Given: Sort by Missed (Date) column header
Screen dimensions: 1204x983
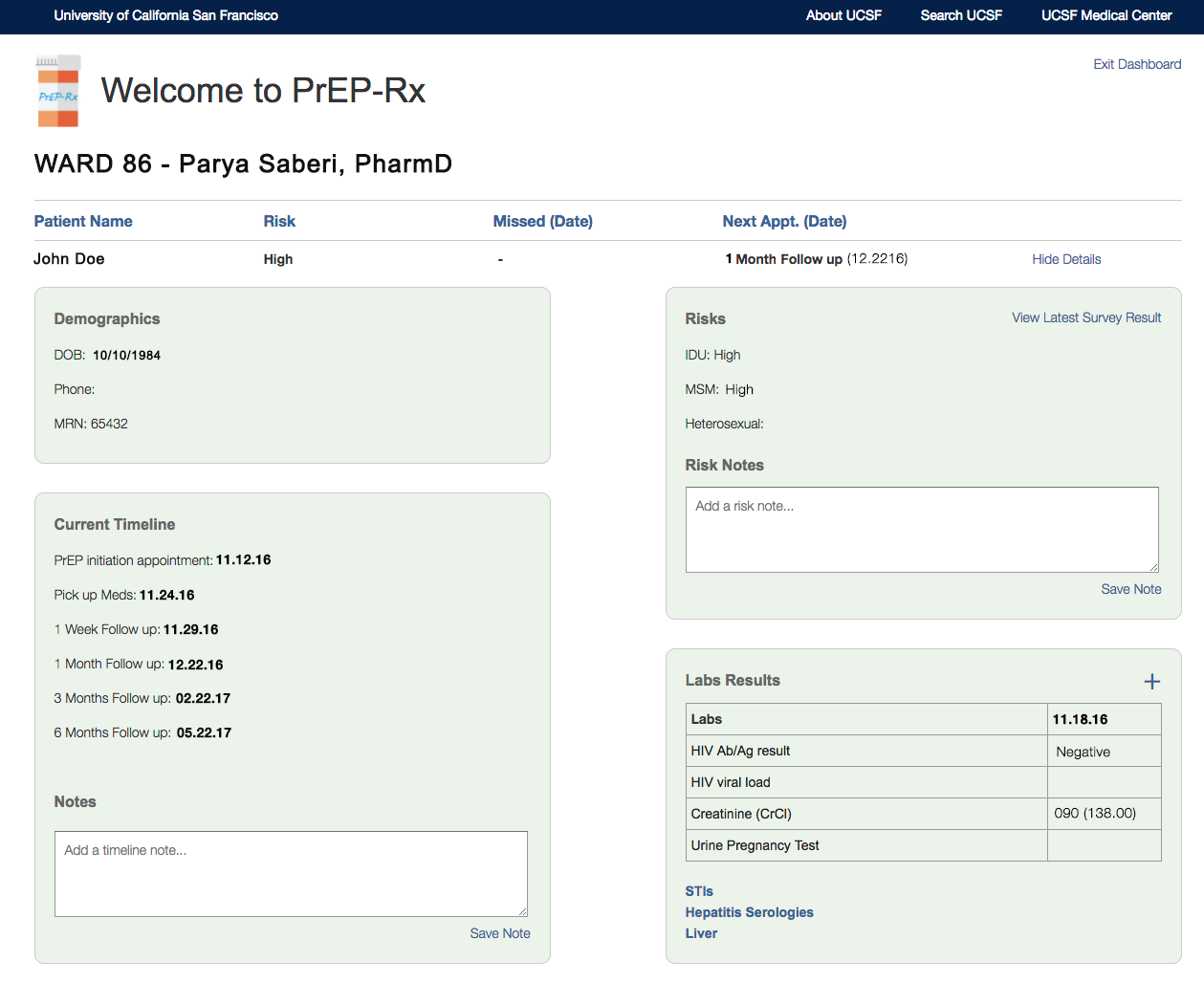Looking at the screenshot, I should point(542,221).
